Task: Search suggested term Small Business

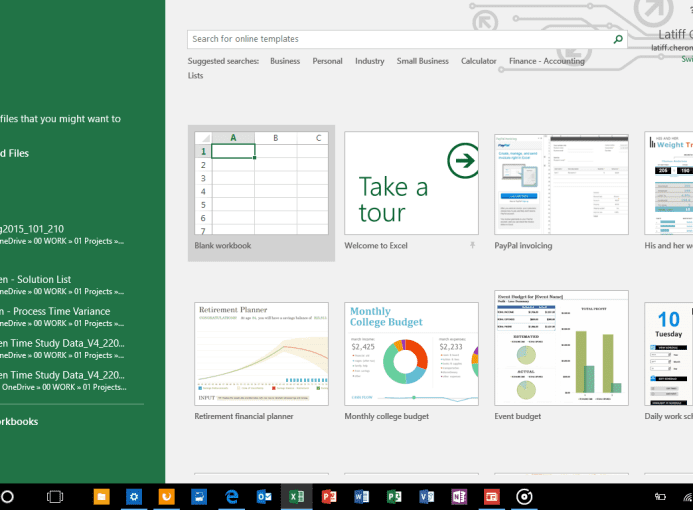Action: point(423,61)
